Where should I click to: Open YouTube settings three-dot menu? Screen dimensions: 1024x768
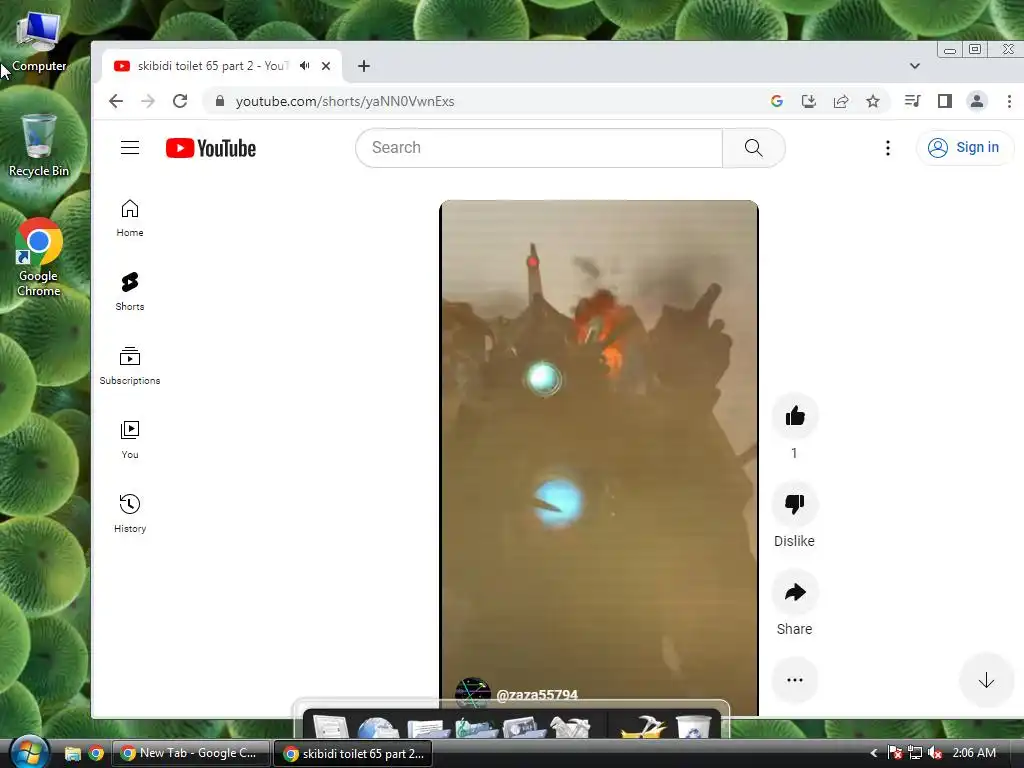[888, 148]
